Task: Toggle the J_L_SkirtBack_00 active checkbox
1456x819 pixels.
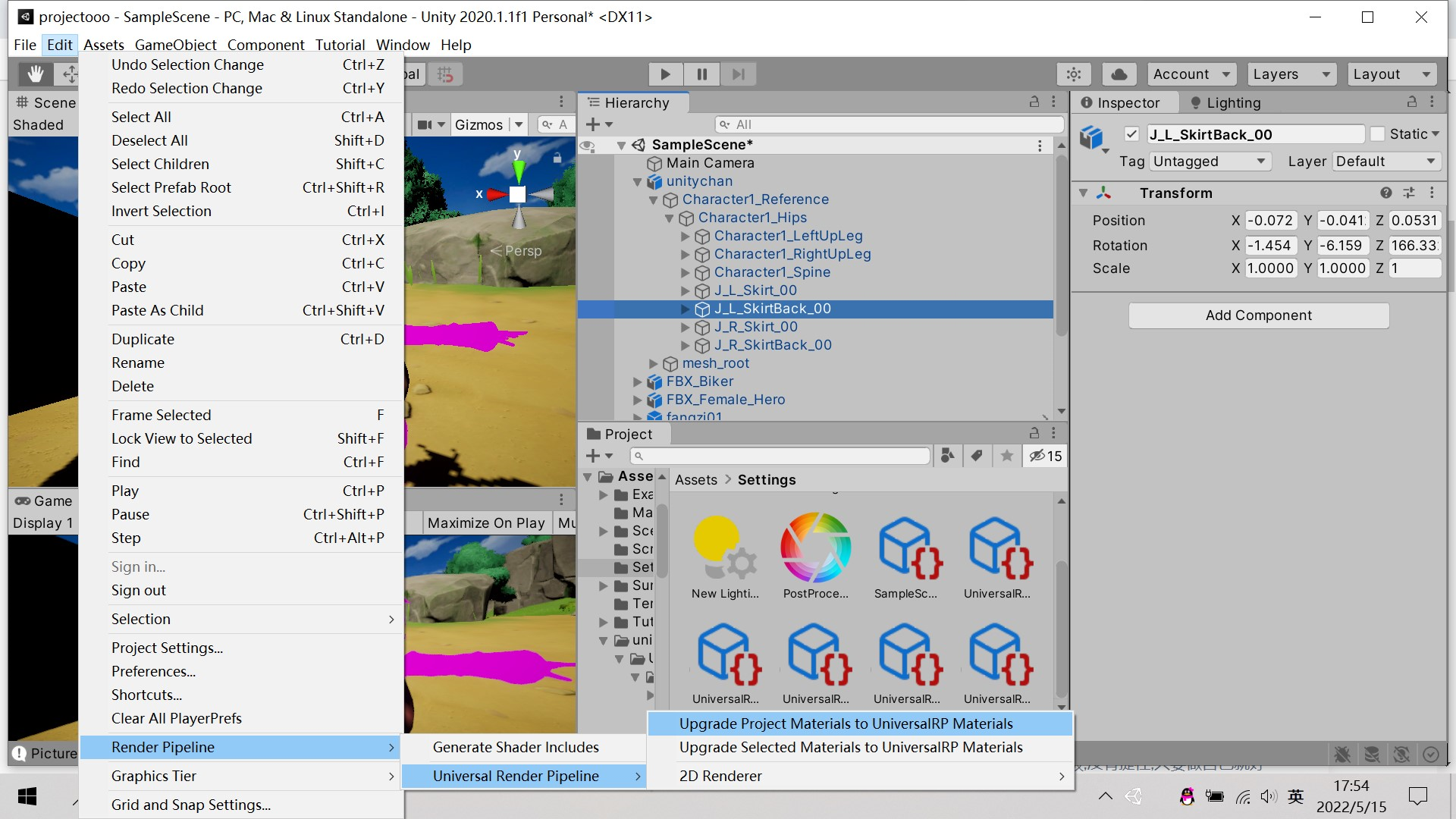Action: (x=1131, y=134)
